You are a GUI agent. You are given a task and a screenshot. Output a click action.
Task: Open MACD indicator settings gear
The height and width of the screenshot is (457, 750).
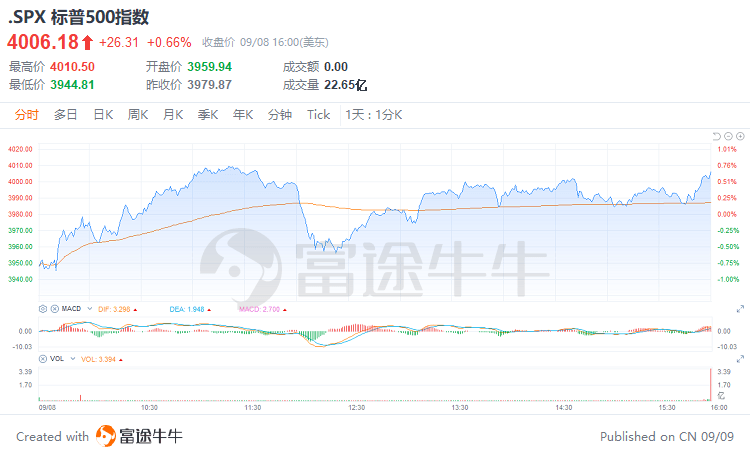click(43, 309)
